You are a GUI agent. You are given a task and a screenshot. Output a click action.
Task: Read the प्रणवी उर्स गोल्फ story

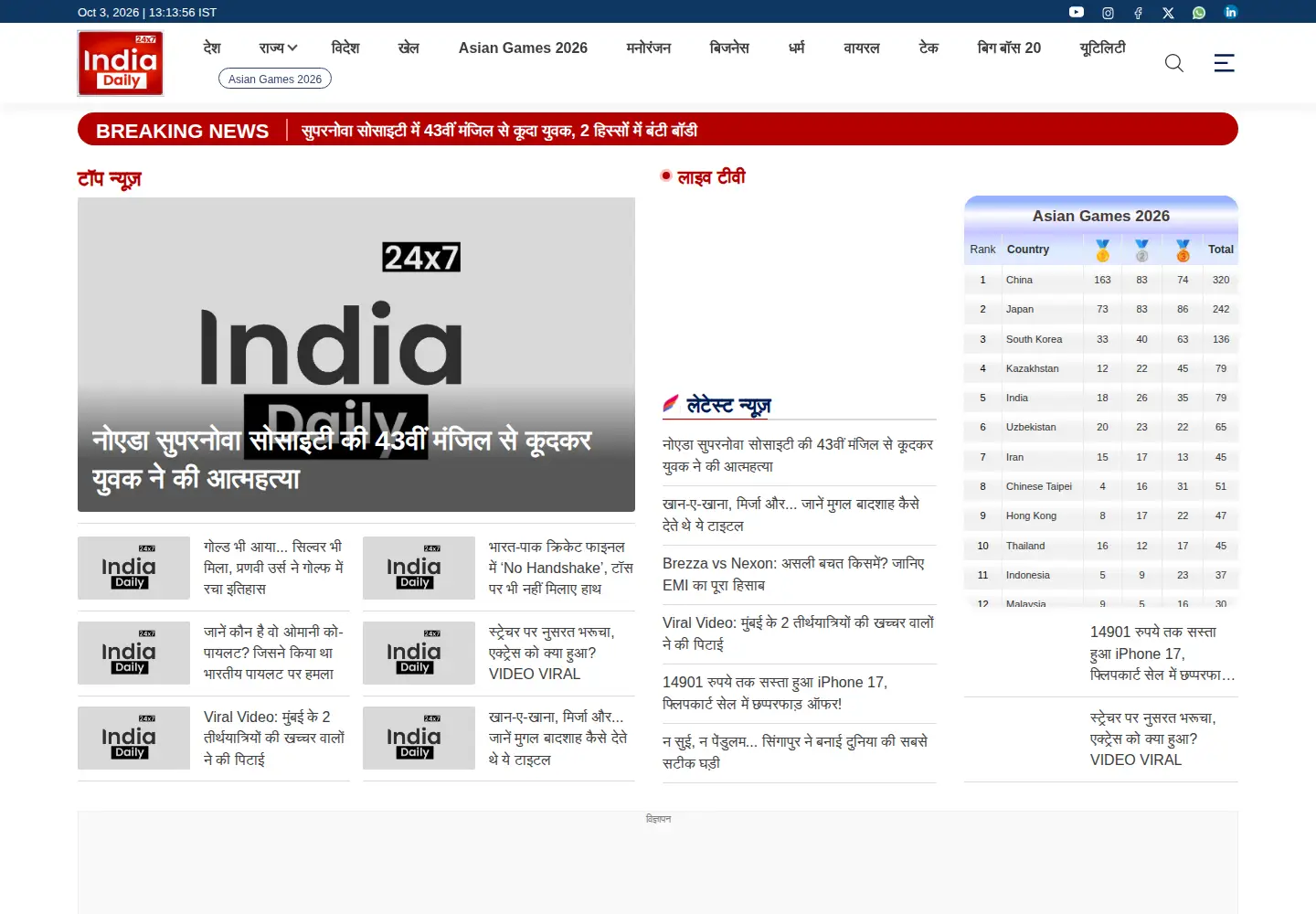tap(274, 568)
